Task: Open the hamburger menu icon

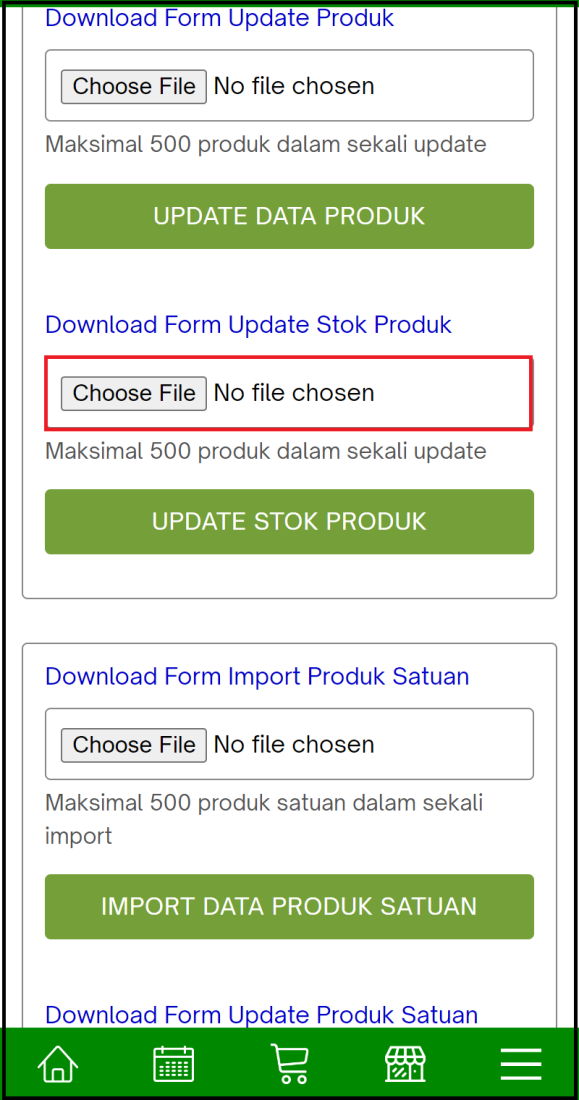Action: pyautogui.click(x=520, y=1063)
